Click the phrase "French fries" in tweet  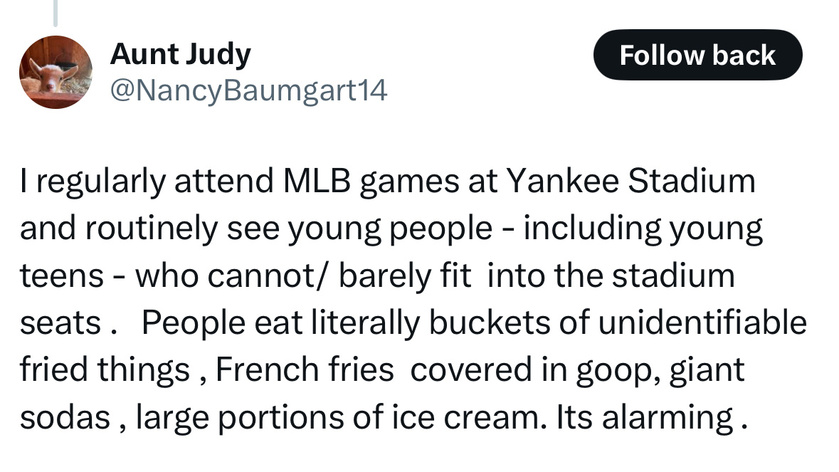click(304, 369)
